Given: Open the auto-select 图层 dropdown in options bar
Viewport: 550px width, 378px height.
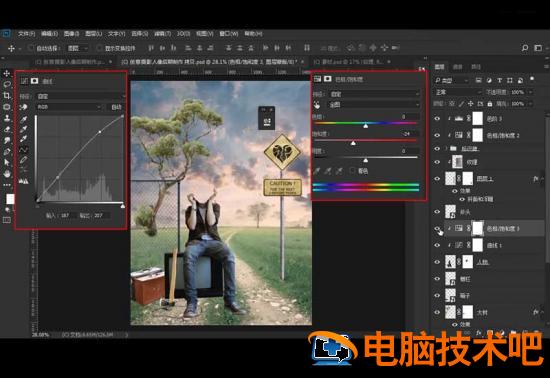Looking at the screenshot, I should point(77,48).
